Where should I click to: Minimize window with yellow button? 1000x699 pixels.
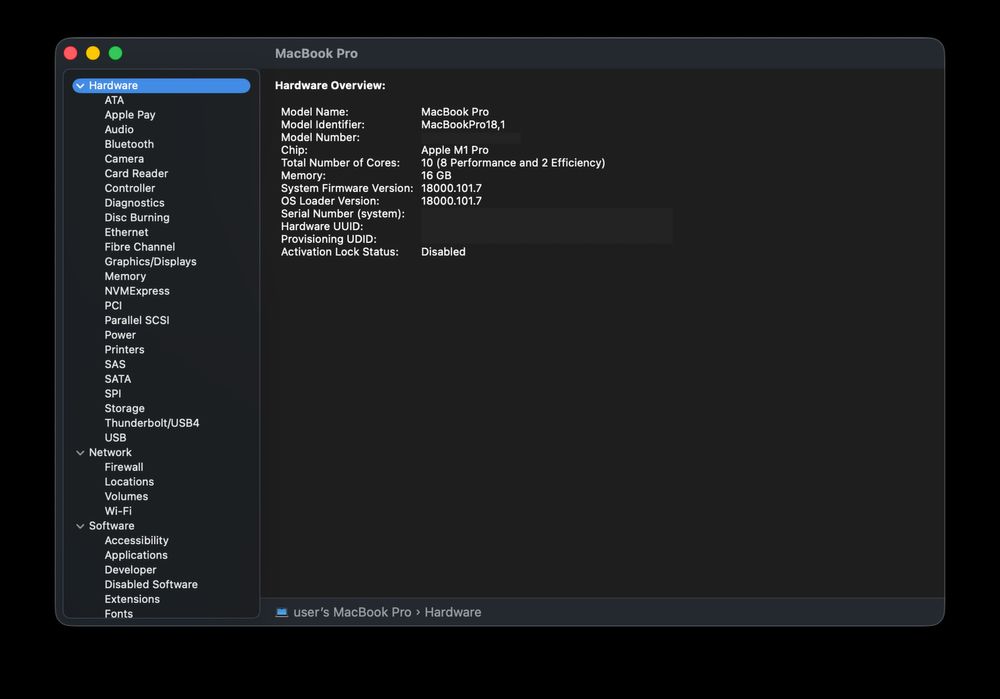(x=93, y=53)
